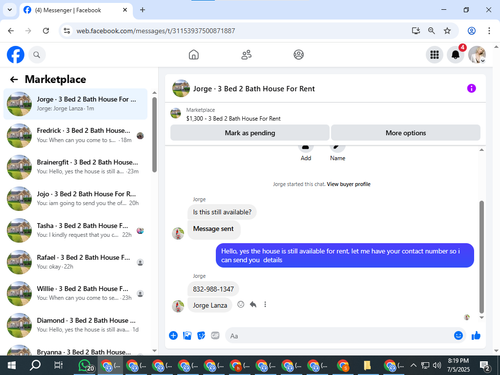Image resolution: width=500 pixels, height=375 pixels.
Task: Click the Mark as pending button
Action: pyautogui.click(x=250, y=133)
